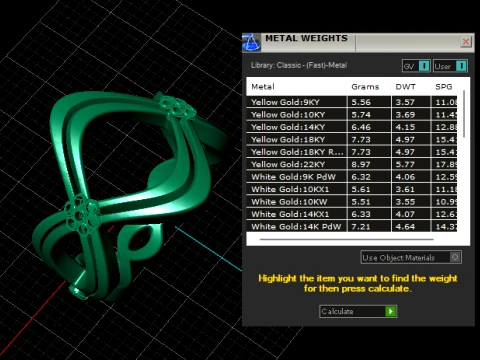Close the Metal Weights panel
This screenshot has width=480, height=360.
click(466, 42)
